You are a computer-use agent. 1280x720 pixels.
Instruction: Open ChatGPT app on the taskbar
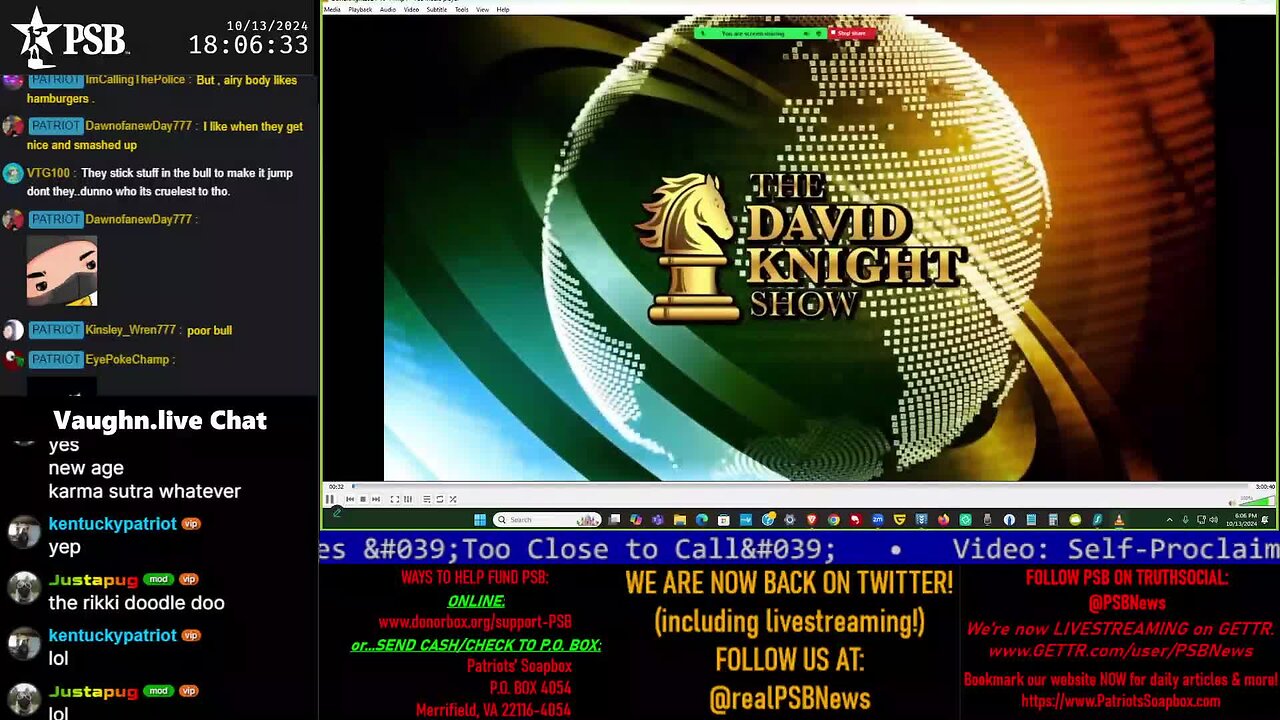point(965,519)
